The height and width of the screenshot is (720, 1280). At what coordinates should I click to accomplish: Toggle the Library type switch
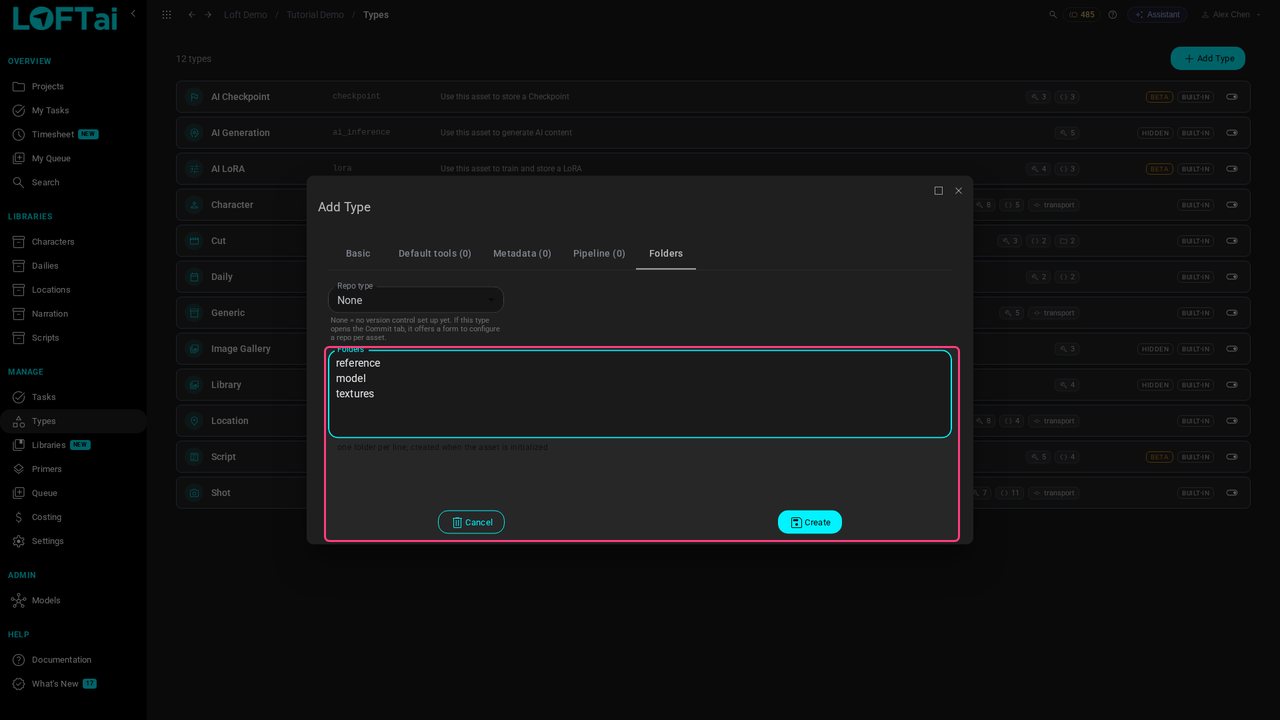tap(1232, 385)
